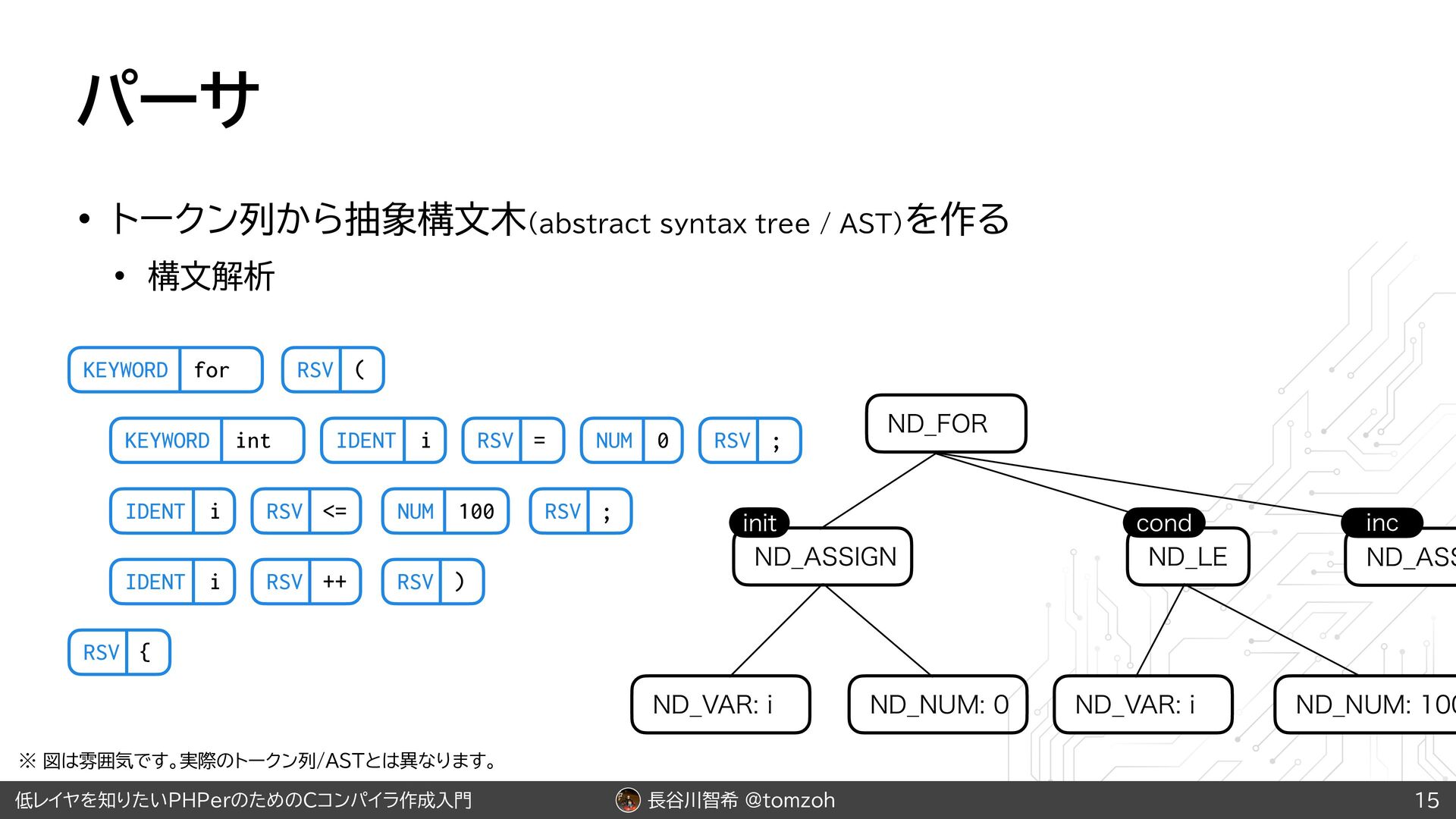Click the init label badge
The height and width of the screenshot is (819, 1456).
click(759, 522)
